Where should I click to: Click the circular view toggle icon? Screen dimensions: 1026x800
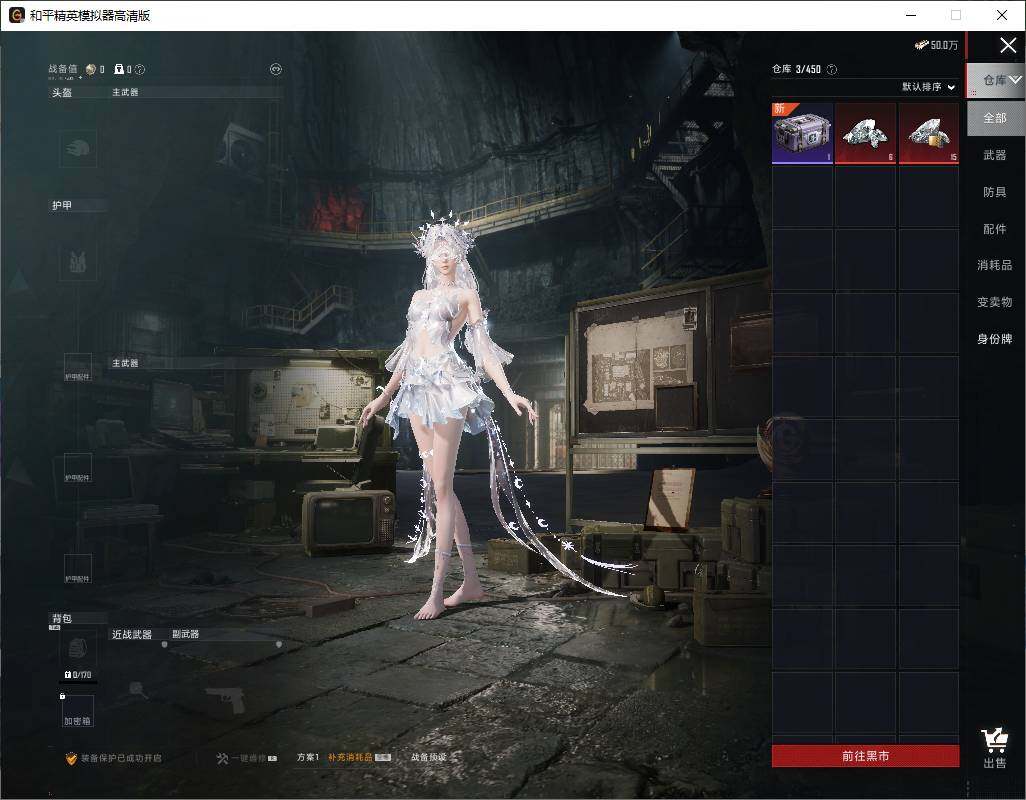pyautogui.click(x=275, y=69)
